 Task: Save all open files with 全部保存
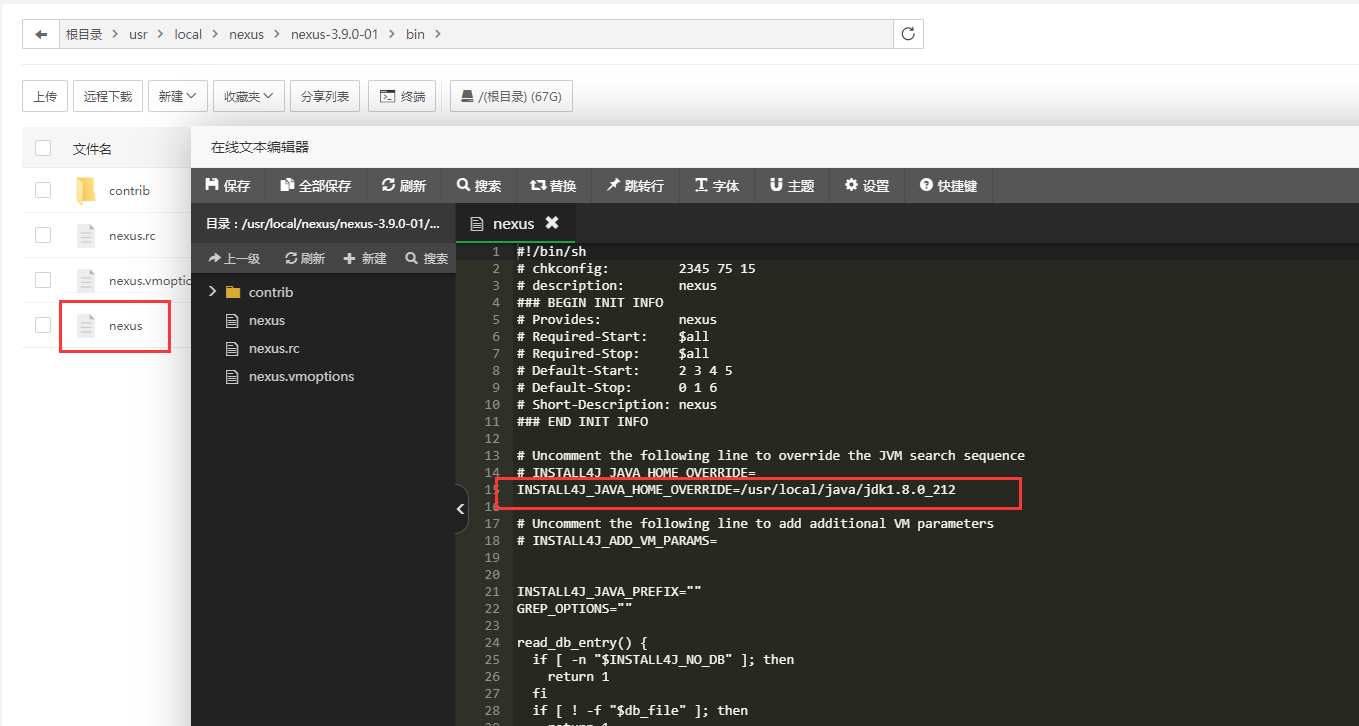point(315,185)
